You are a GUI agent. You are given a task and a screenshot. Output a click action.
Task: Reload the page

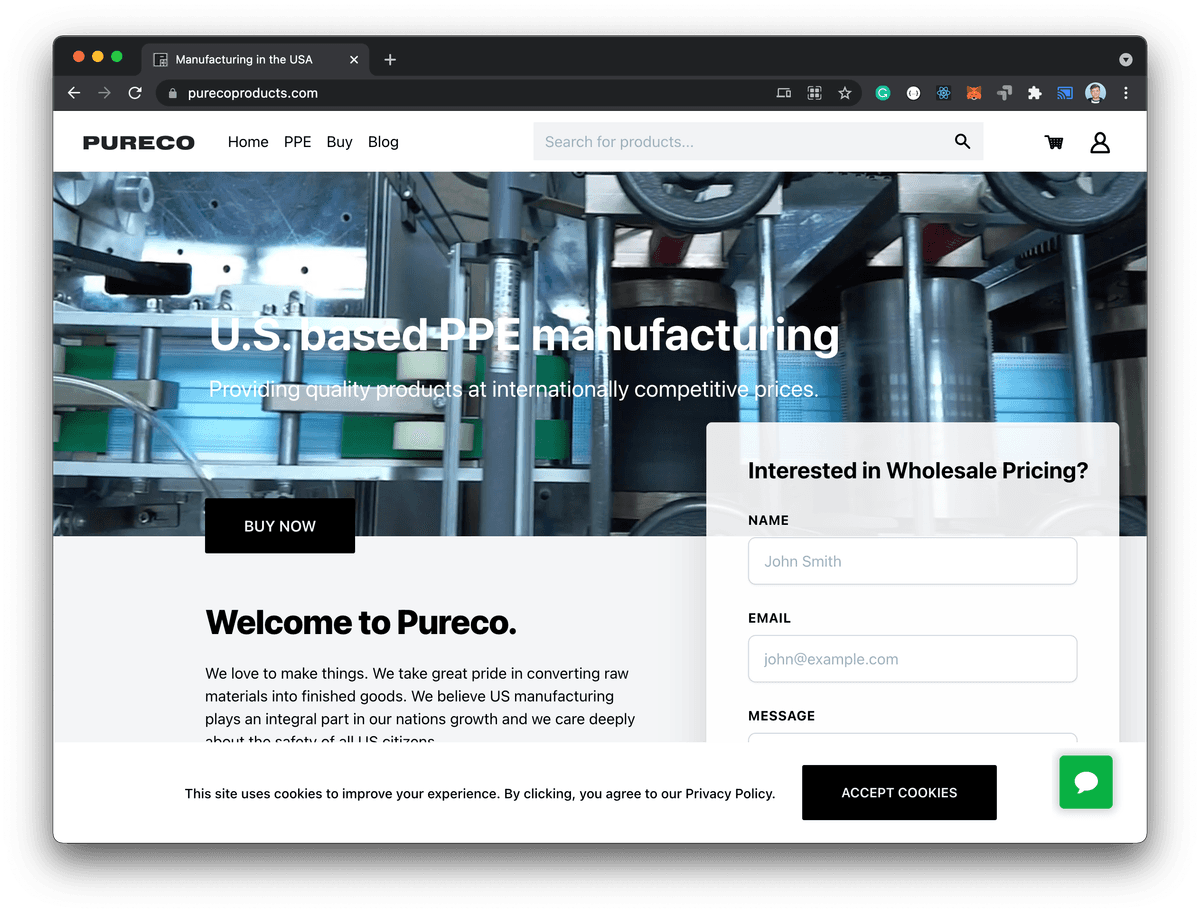[135, 93]
